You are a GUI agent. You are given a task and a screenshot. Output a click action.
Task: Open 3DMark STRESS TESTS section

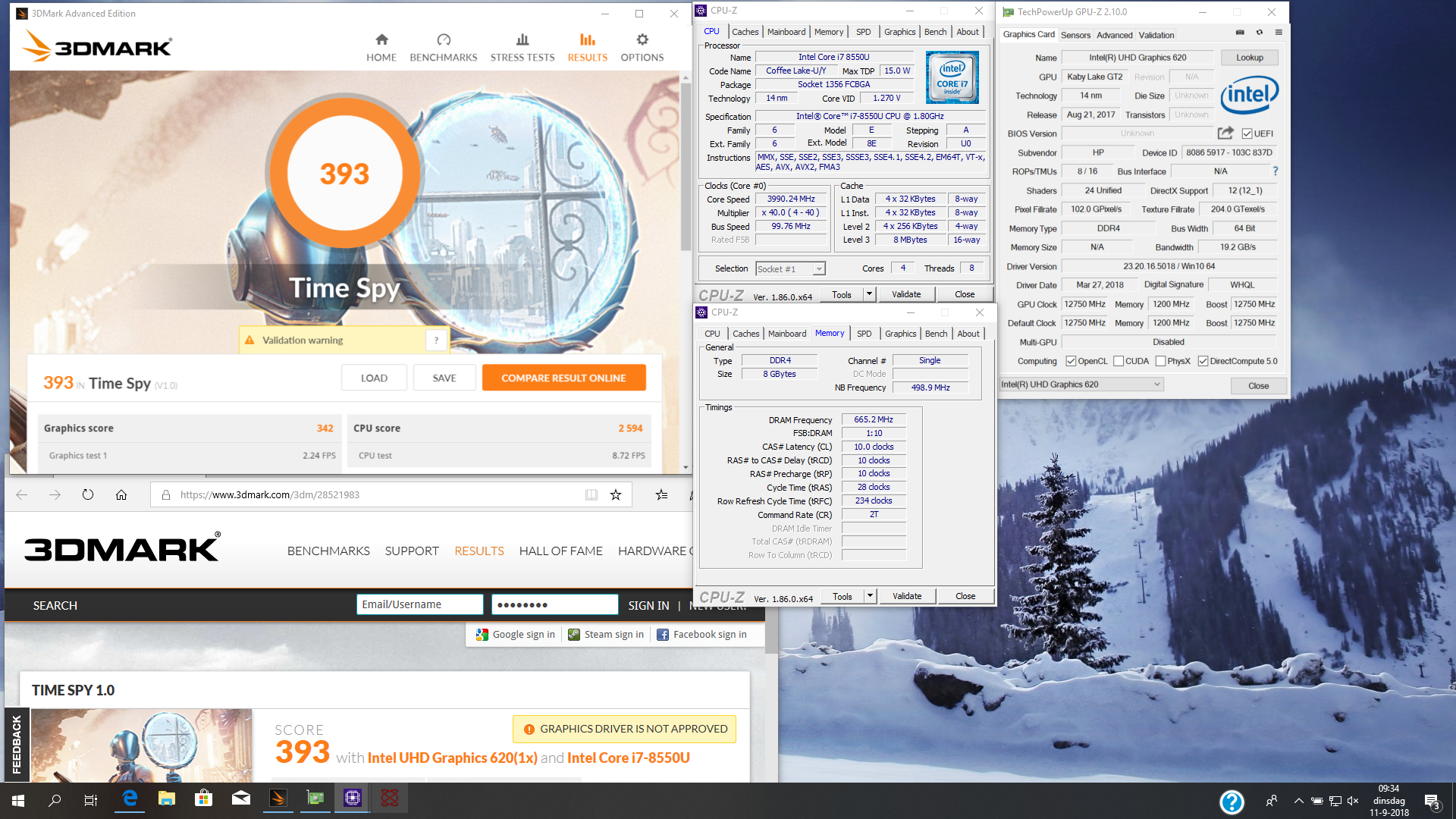pos(522,48)
